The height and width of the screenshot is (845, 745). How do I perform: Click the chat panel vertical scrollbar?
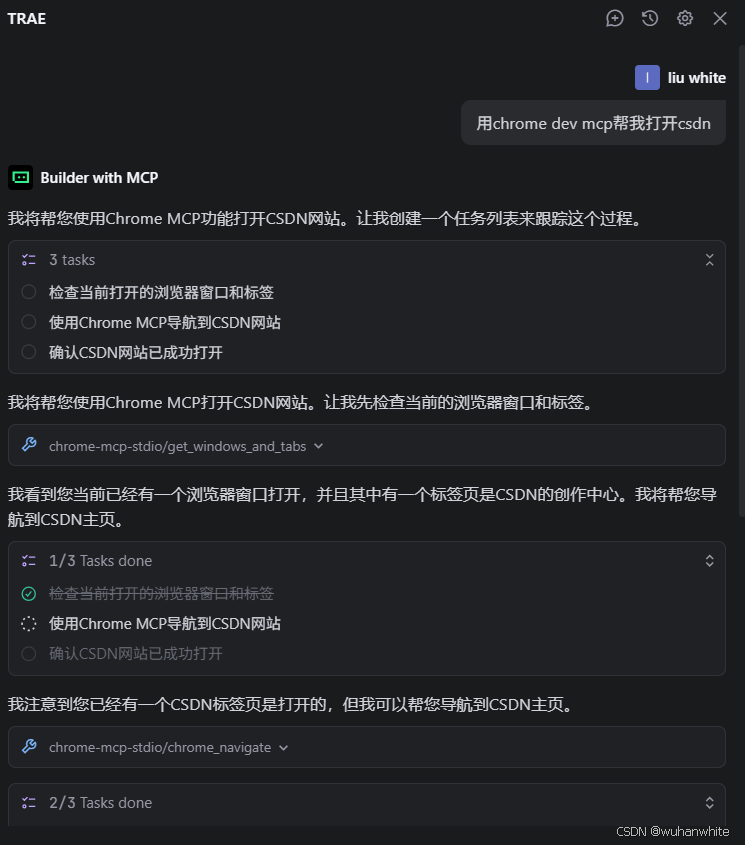coord(741,280)
